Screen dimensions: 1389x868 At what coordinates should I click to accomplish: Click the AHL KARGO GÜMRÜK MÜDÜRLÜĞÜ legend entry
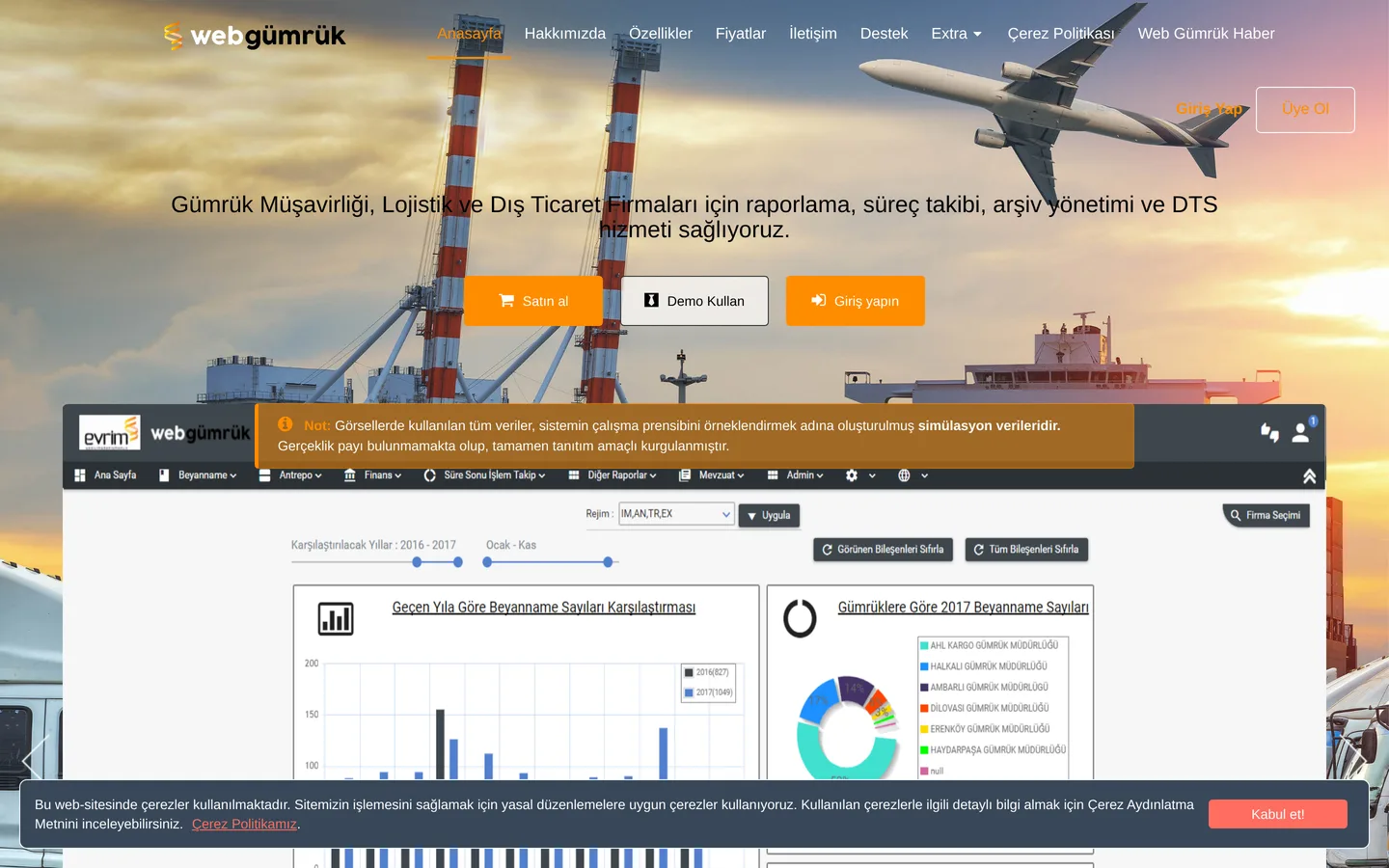990,645
